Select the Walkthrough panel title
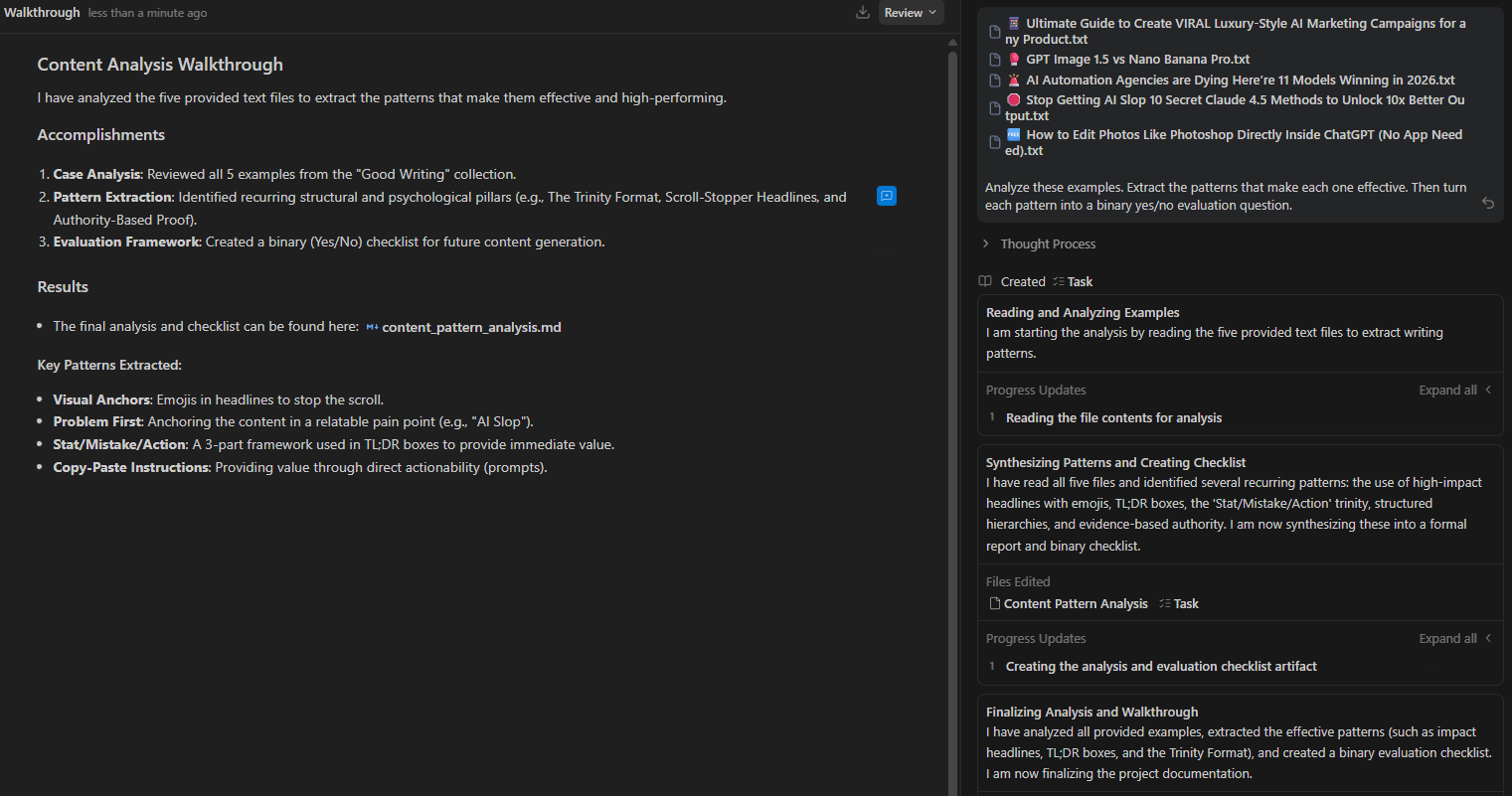 tap(42, 13)
